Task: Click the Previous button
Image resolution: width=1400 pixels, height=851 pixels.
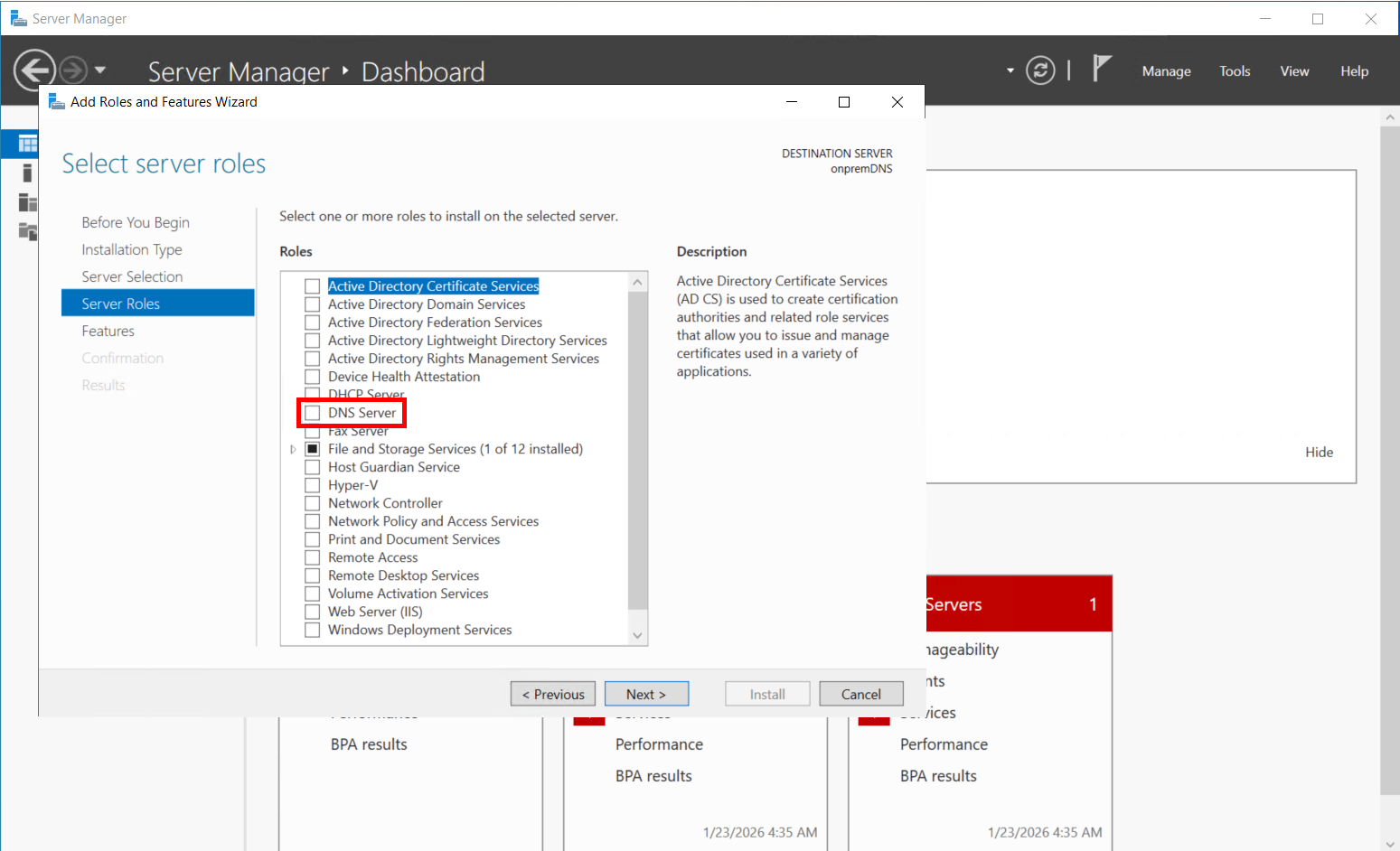Action: [553, 694]
